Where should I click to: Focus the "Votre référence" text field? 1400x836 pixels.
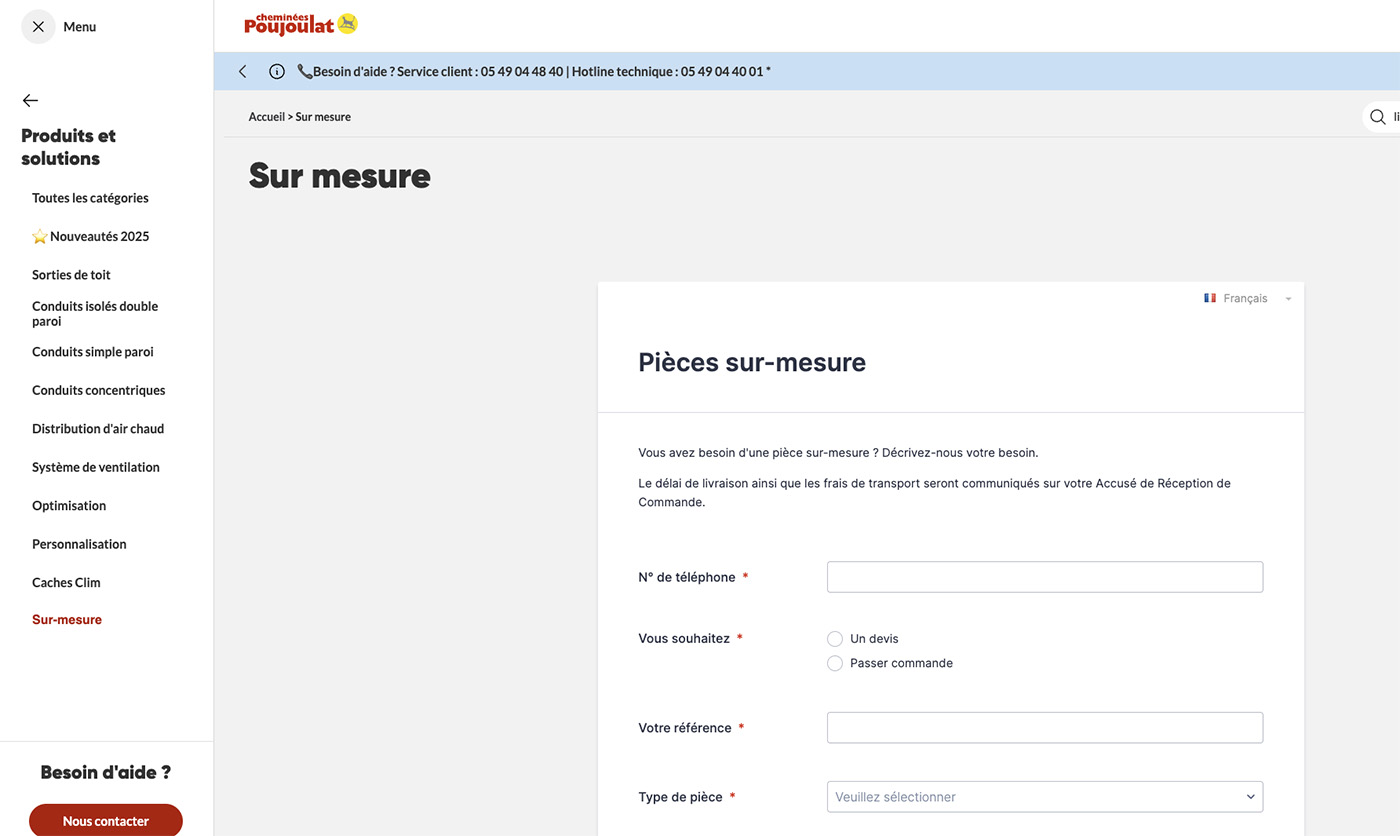[x=1044, y=728]
